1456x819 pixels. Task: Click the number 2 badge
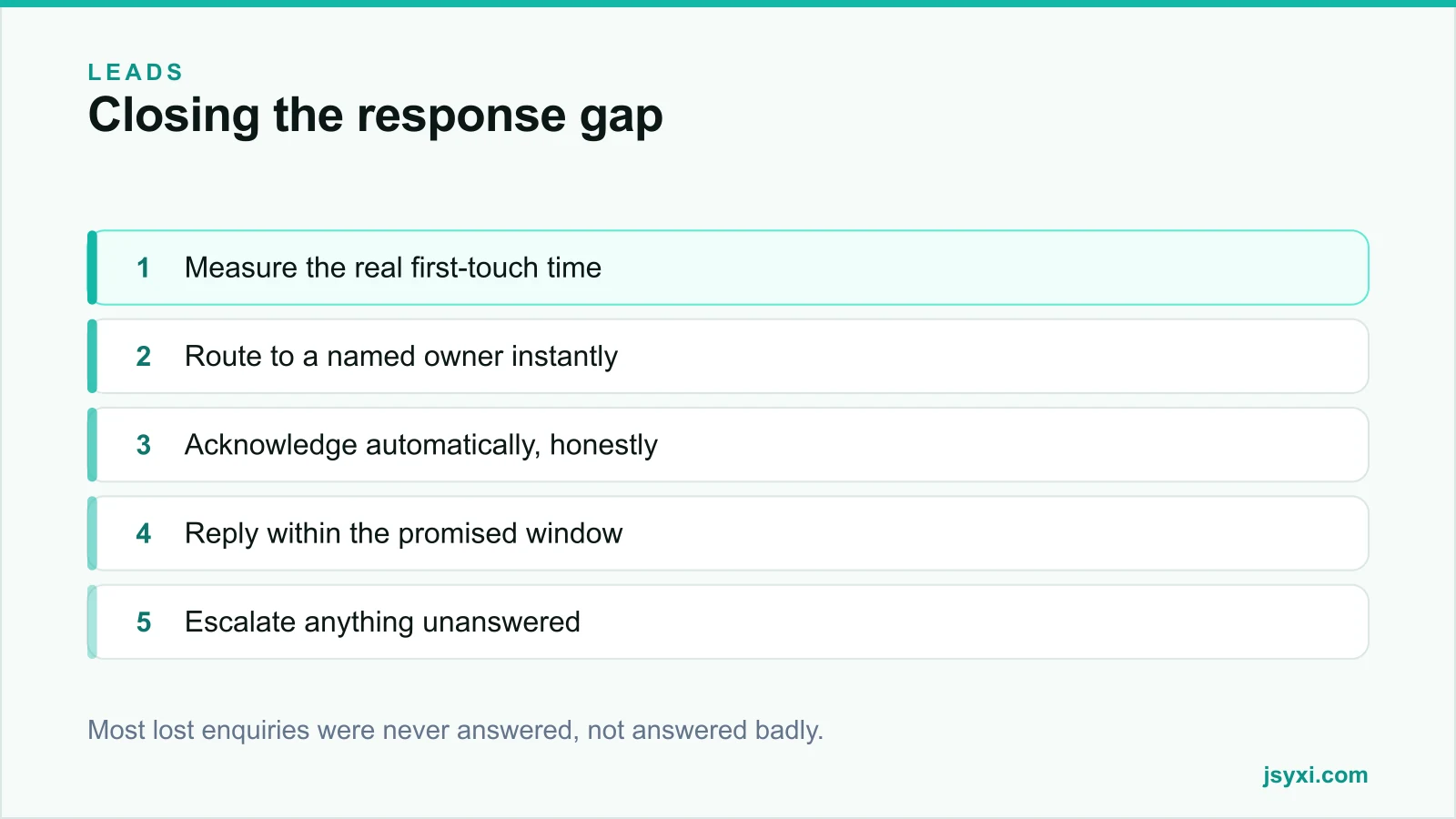point(143,356)
